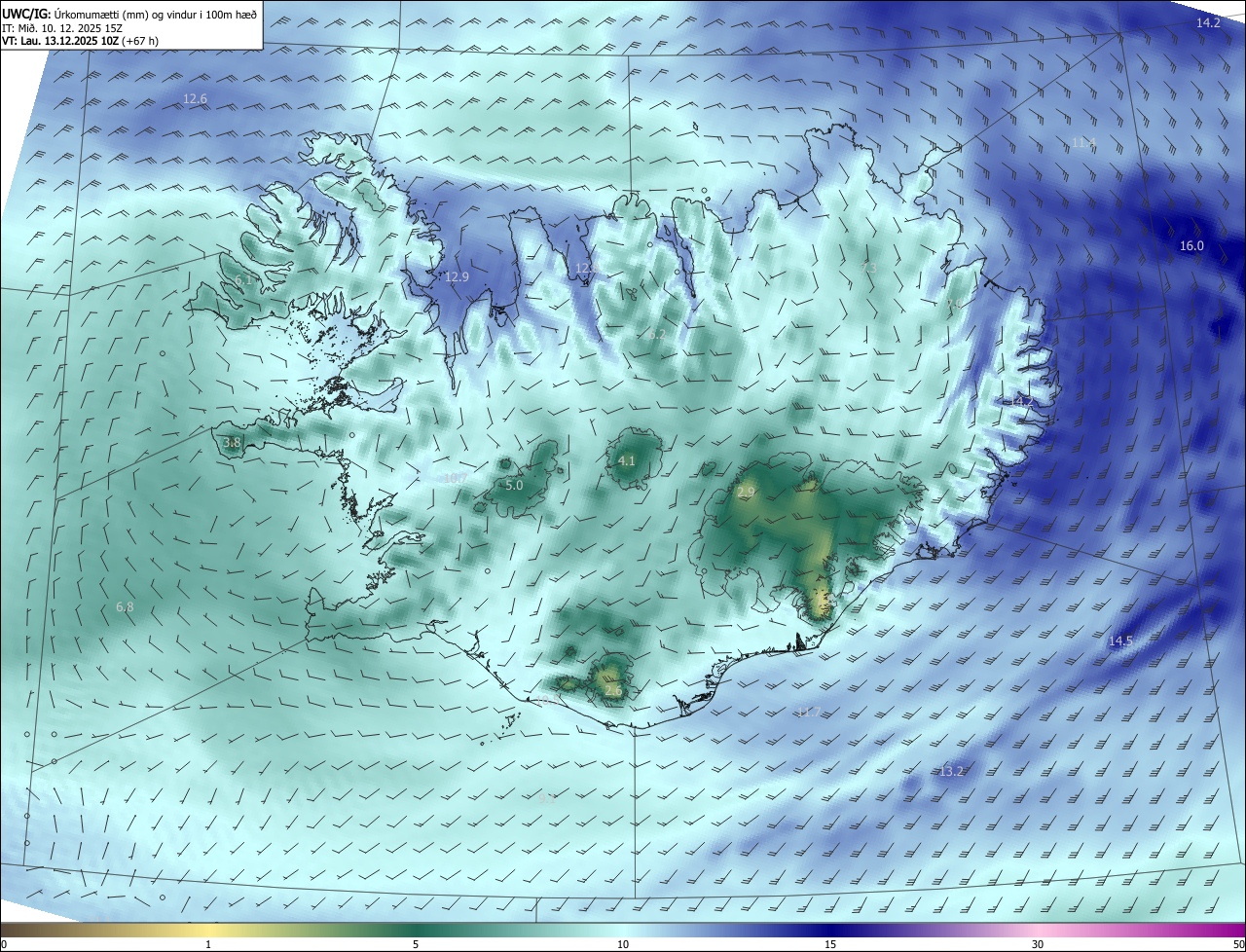1246x952 pixels.
Task: Click the 14.5 value on the map
Action: (x=1120, y=641)
